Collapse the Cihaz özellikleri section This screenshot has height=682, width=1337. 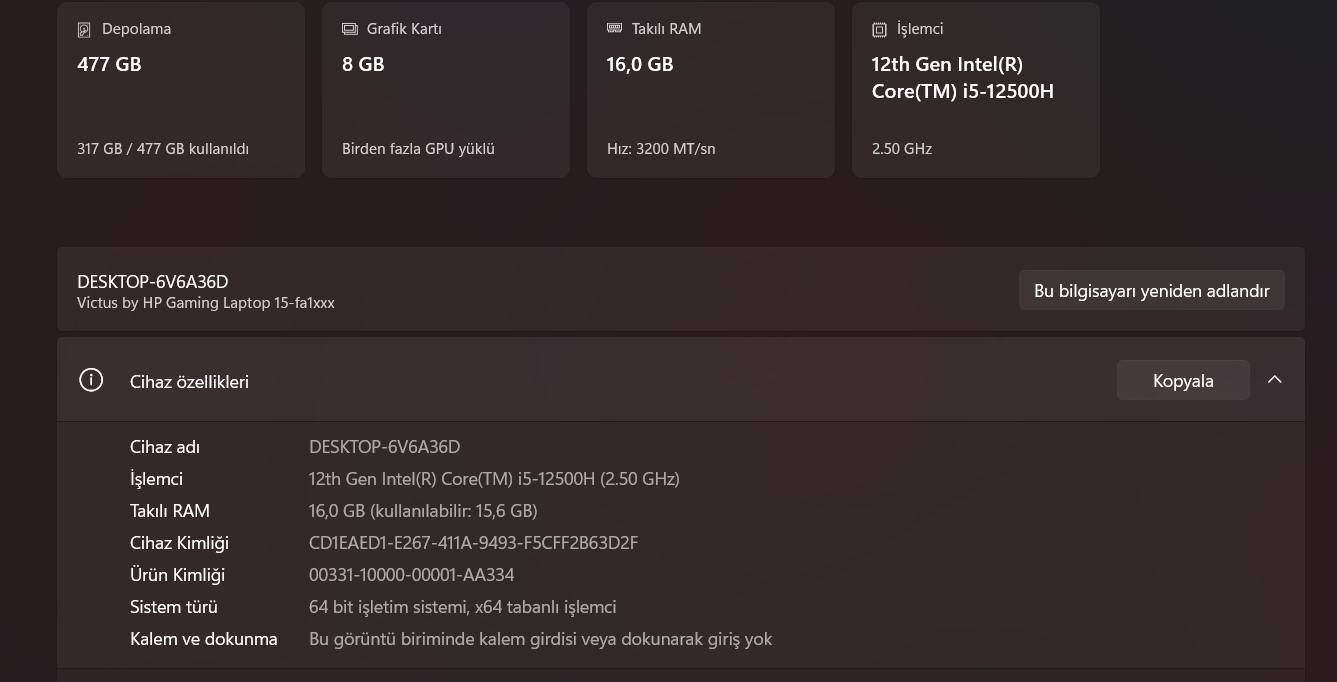tap(1274, 380)
